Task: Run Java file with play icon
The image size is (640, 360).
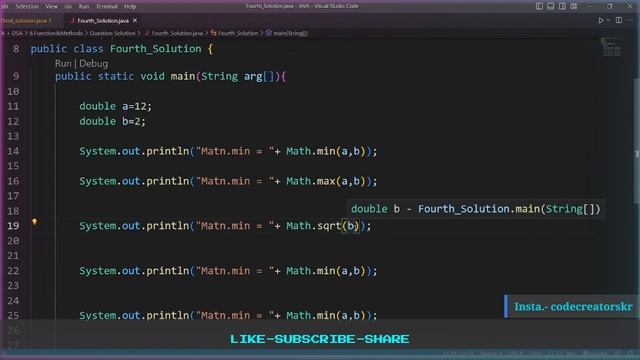Action: click(600, 20)
